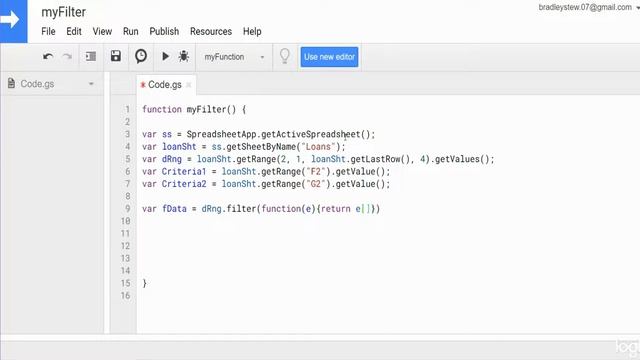Select Code.gs in the file sidebar
Viewport: 640px width, 360px height.
tap(37, 84)
